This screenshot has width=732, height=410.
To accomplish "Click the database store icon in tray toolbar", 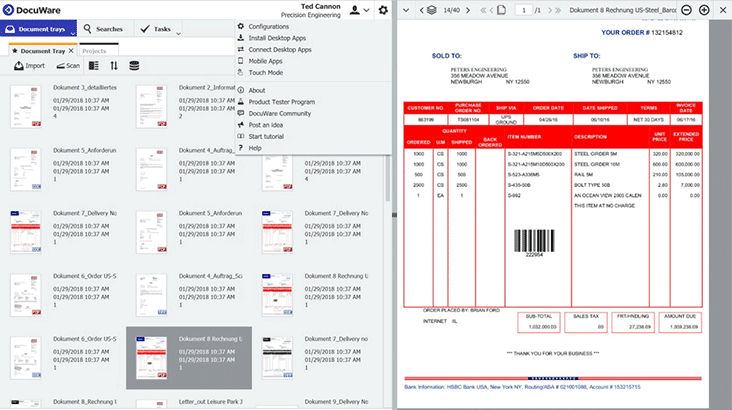I will [134, 66].
